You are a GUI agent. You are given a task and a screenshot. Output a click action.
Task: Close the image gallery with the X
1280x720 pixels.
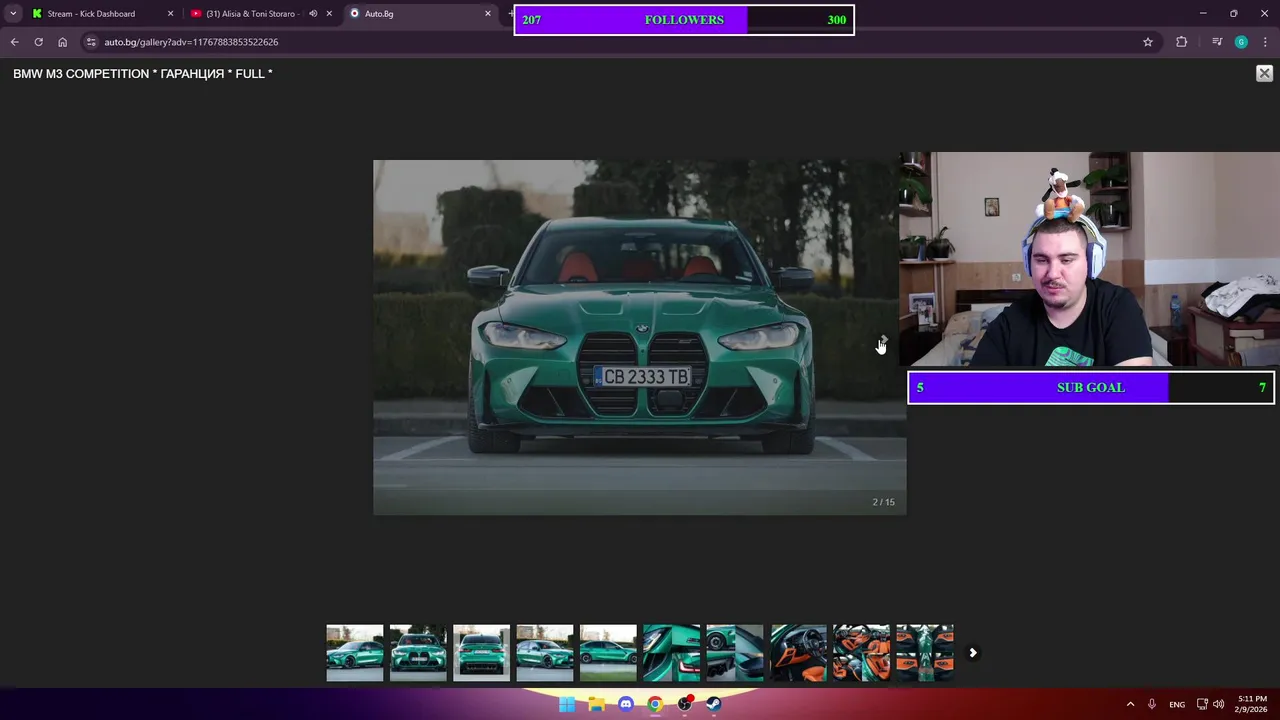[x=1264, y=73]
